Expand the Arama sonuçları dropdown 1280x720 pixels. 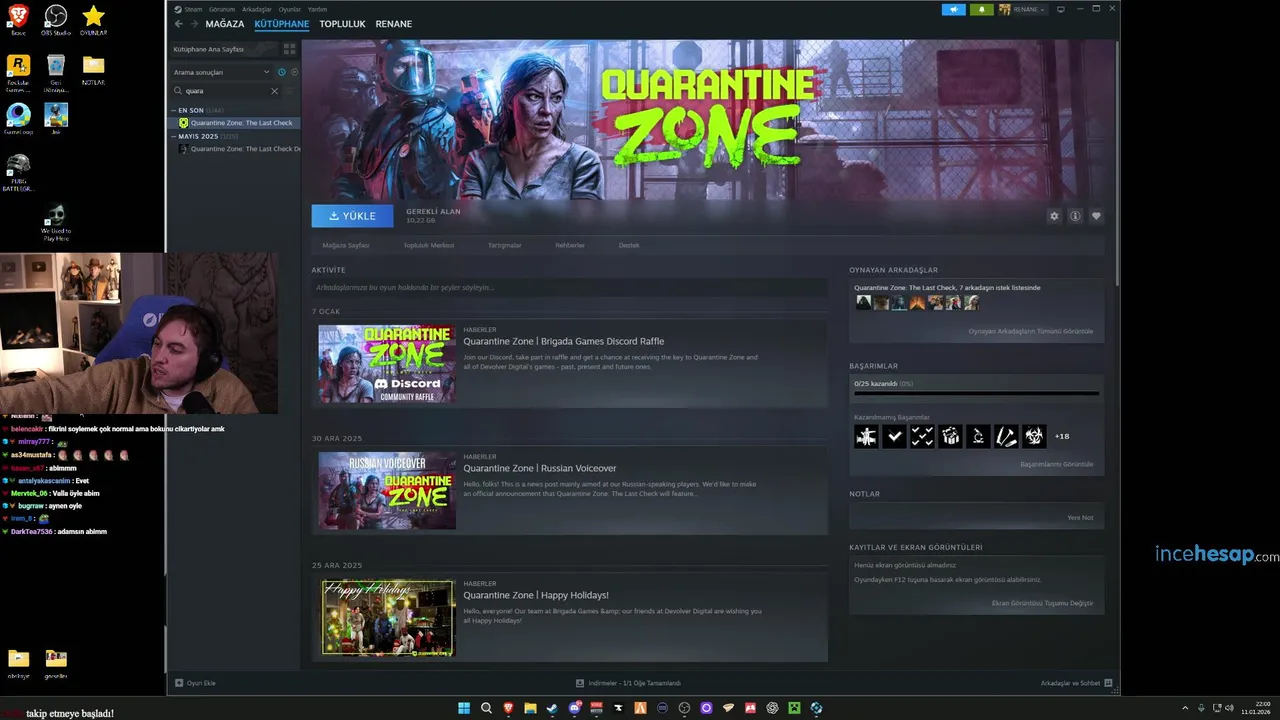pyautogui.click(x=222, y=72)
